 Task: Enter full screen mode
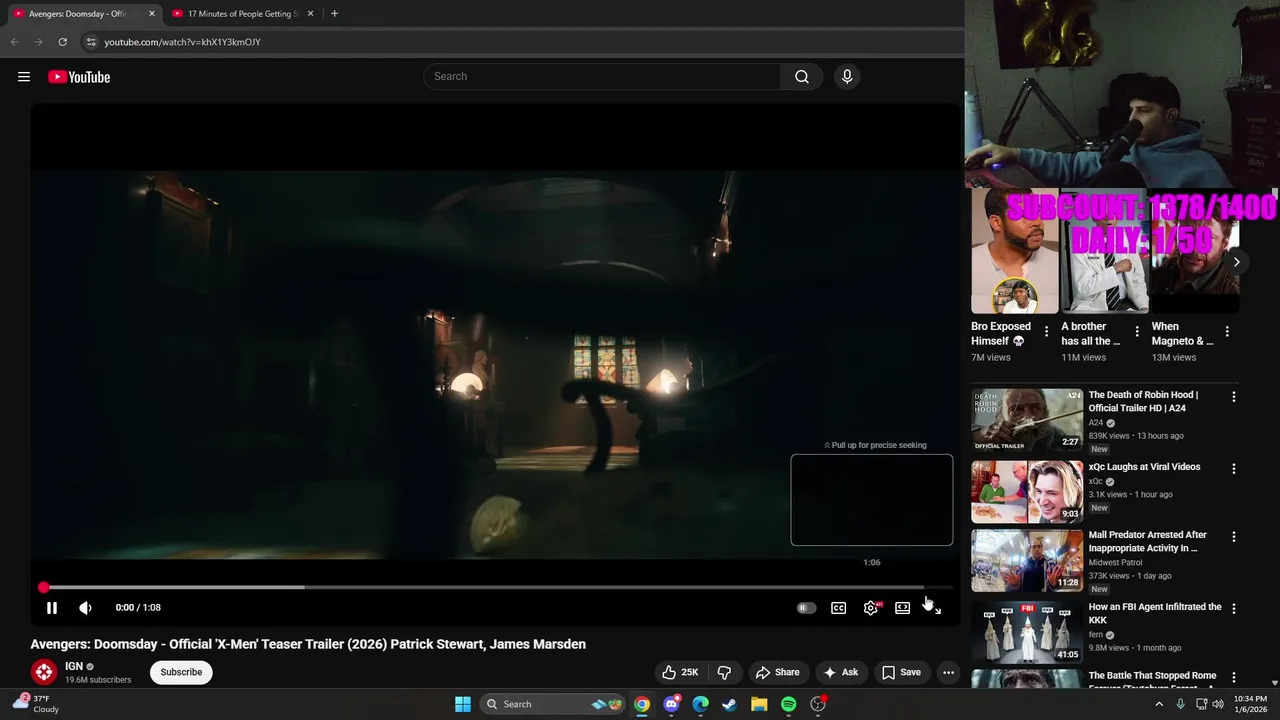pos(934,607)
